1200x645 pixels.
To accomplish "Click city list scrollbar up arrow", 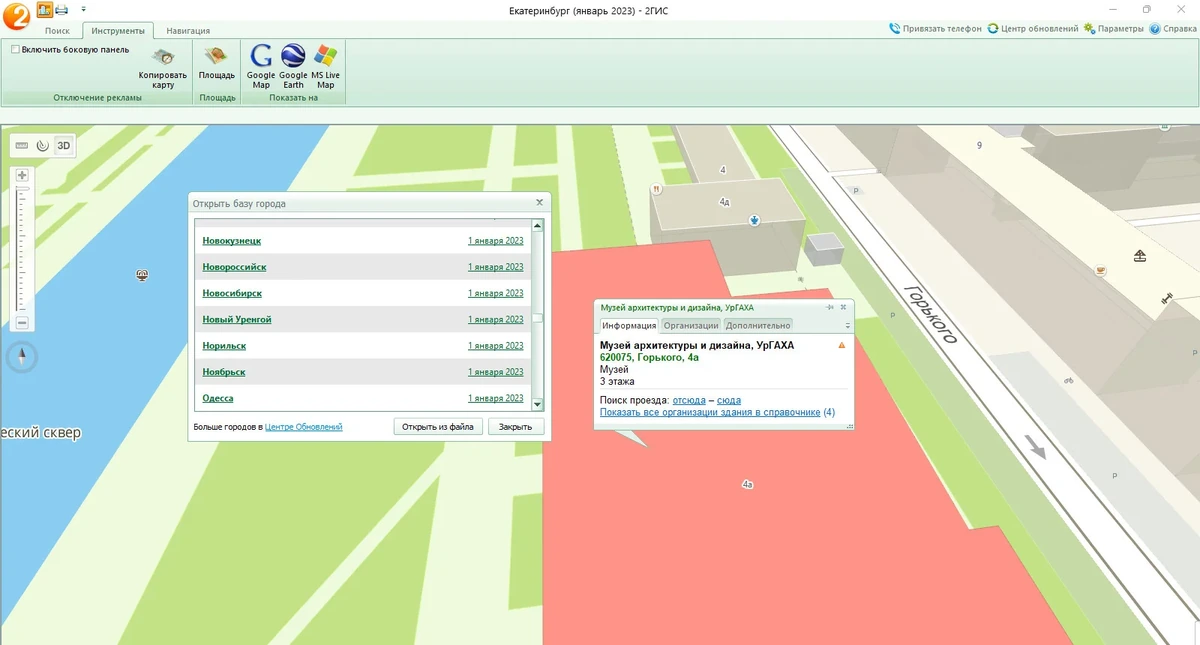I will tap(537, 225).
